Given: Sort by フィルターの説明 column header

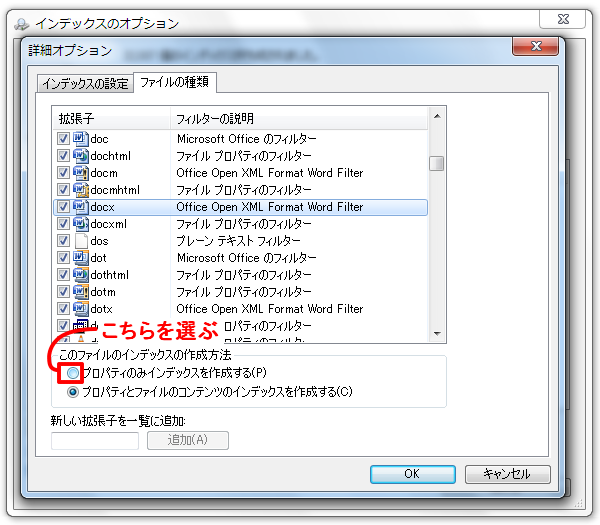Looking at the screenshot, I should tap(298, 119).
